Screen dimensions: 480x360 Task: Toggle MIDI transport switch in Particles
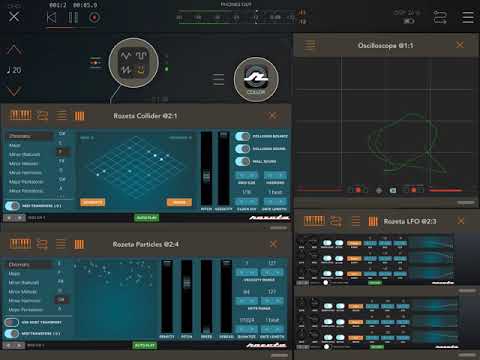tap(12, 333)
